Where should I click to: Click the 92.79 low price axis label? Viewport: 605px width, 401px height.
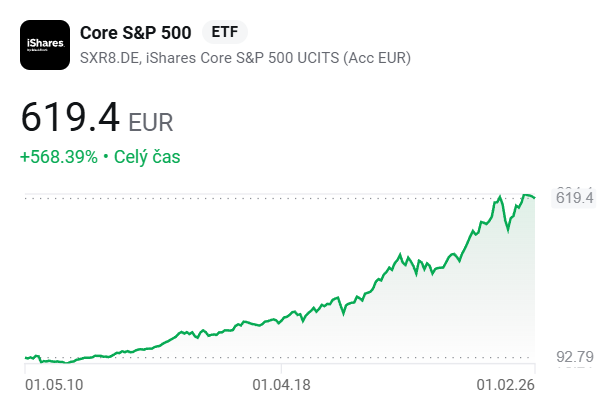coord(575,356)
